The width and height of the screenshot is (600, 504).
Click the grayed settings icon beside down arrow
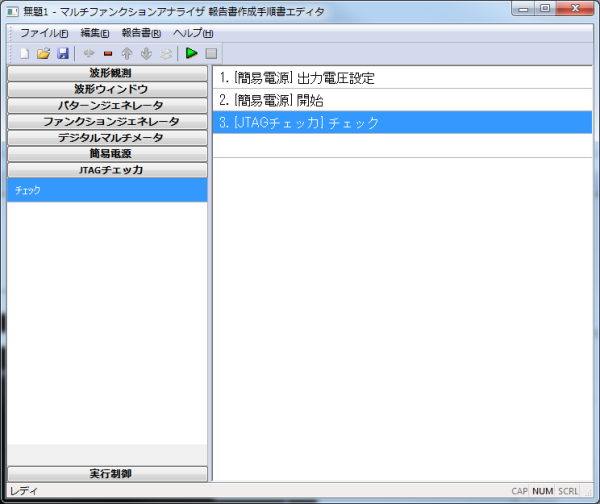(166, 54)
